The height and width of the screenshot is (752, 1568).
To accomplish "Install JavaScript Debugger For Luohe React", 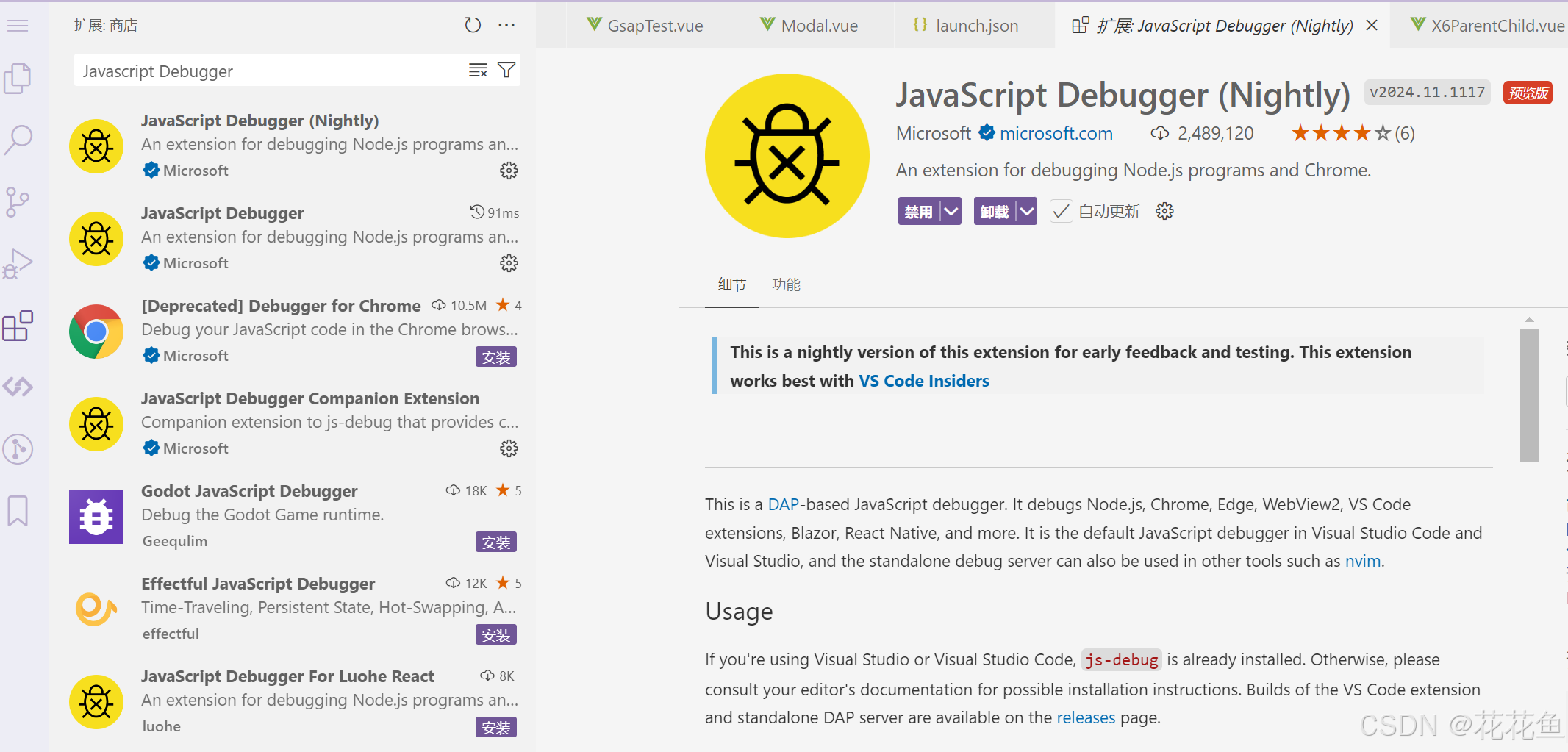I will [496, 728].
